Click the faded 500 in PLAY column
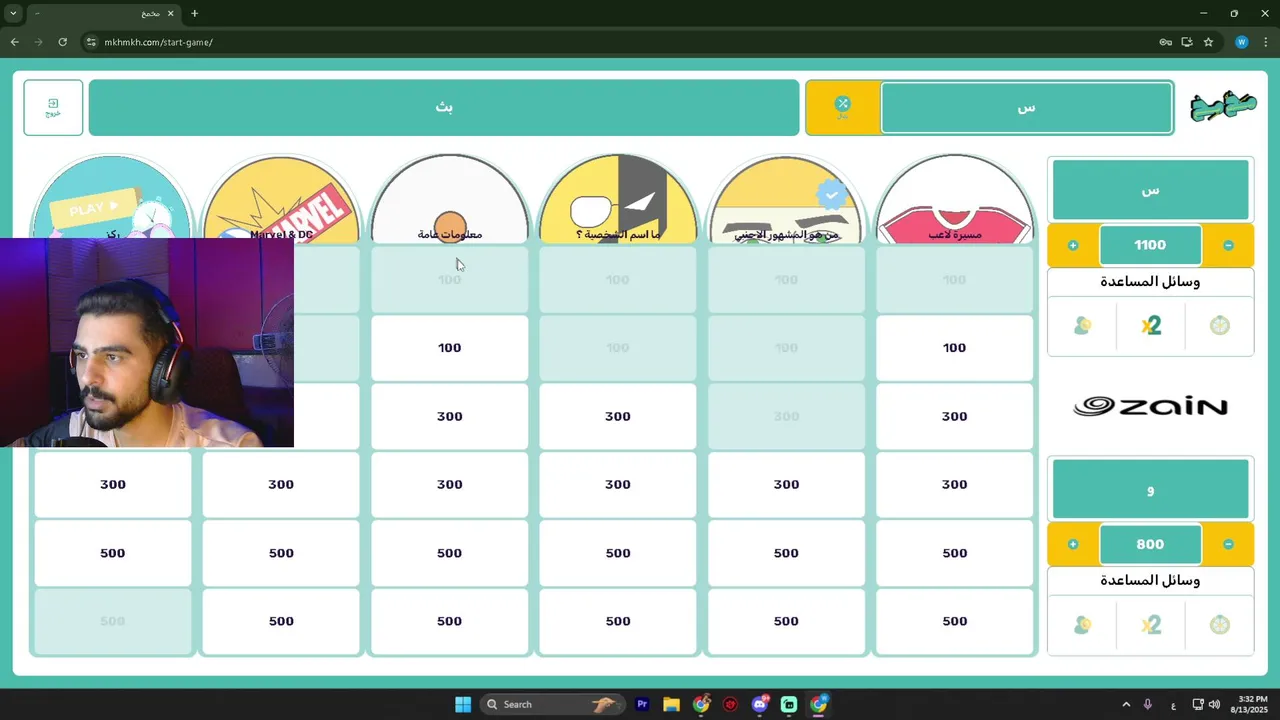This screenshot has height=720, width=1280. click(x=113, y=621)
